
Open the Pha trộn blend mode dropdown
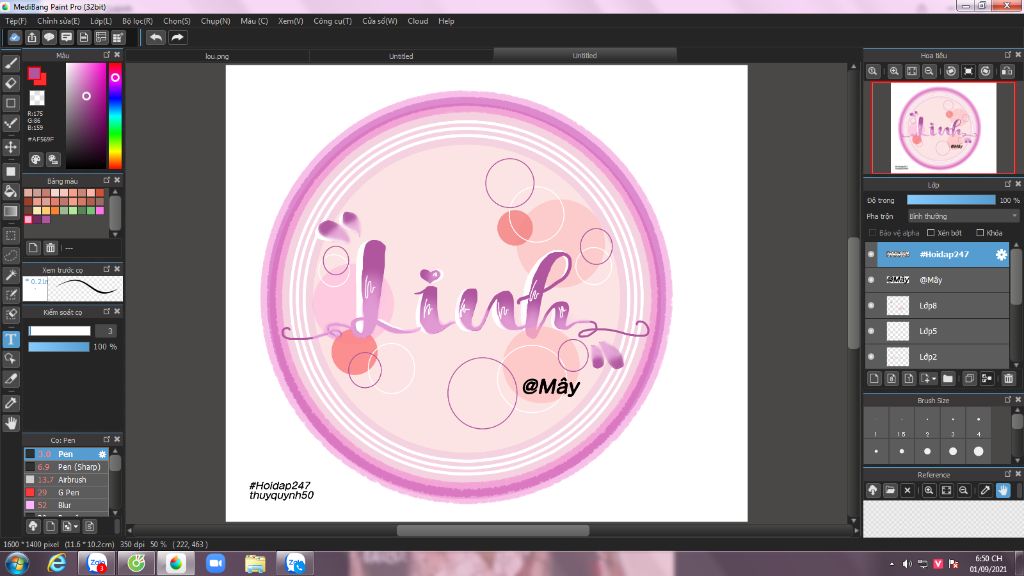[963, 216]
